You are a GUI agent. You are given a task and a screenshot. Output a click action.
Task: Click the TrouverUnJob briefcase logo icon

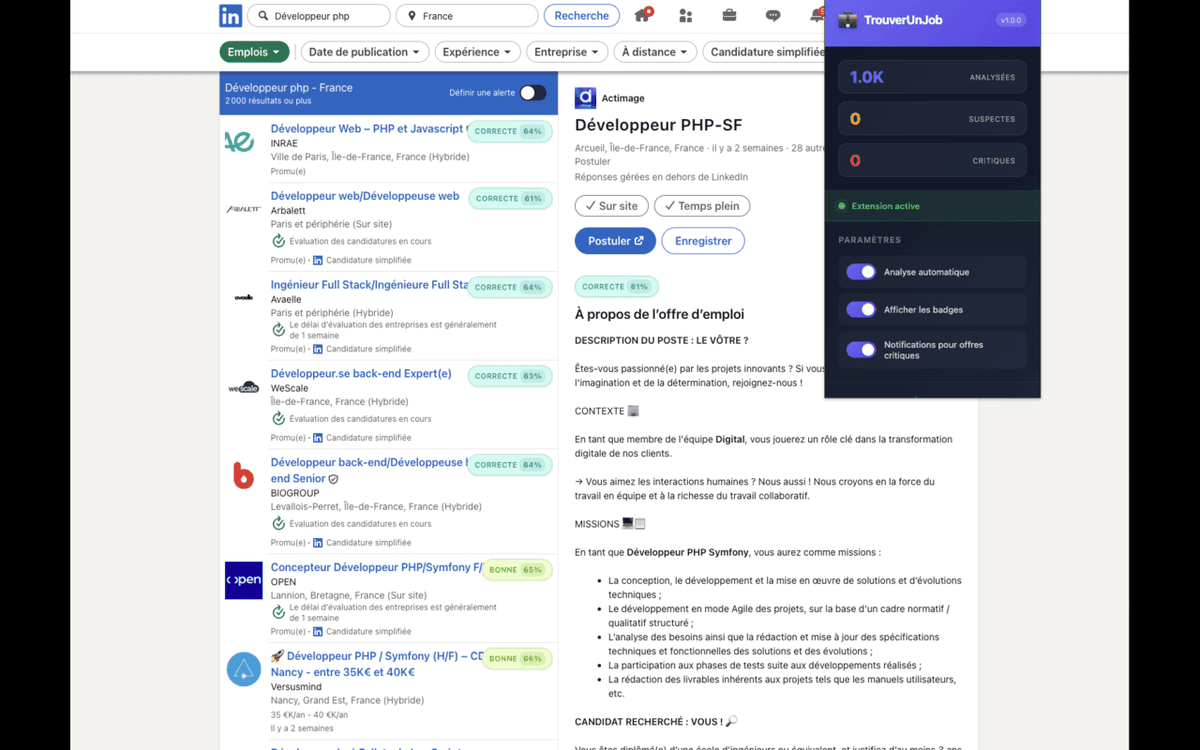[848, 20]
